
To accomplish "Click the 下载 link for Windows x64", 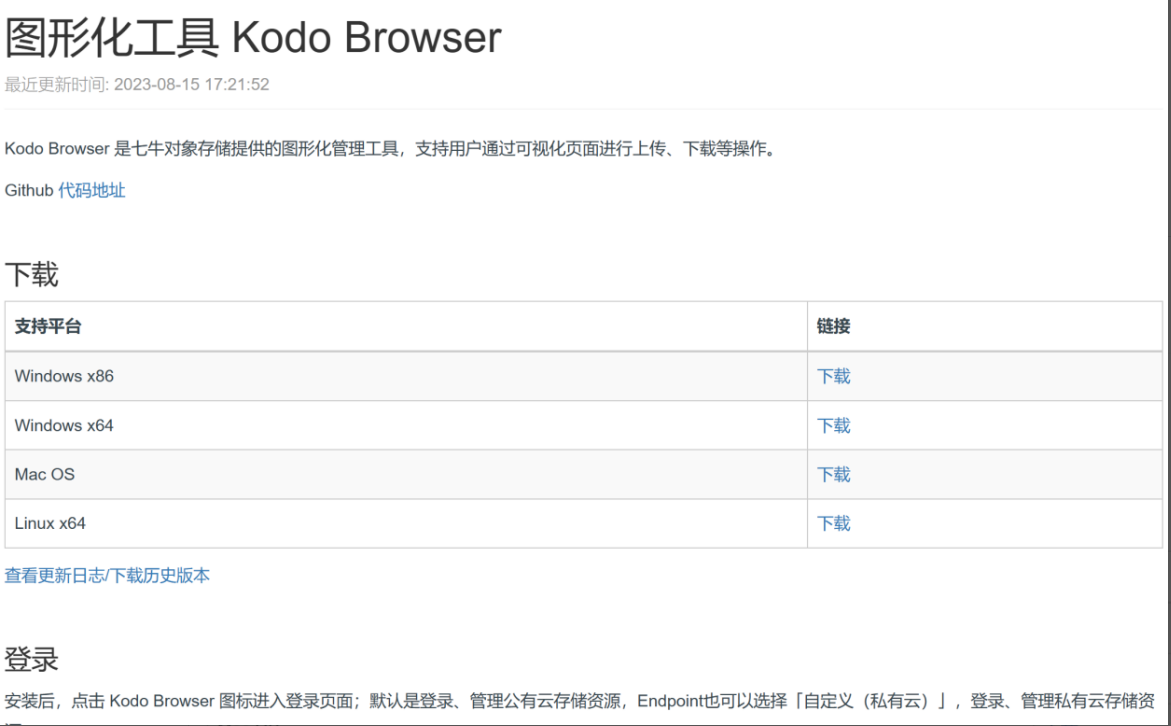I will [x=833, y=425].
